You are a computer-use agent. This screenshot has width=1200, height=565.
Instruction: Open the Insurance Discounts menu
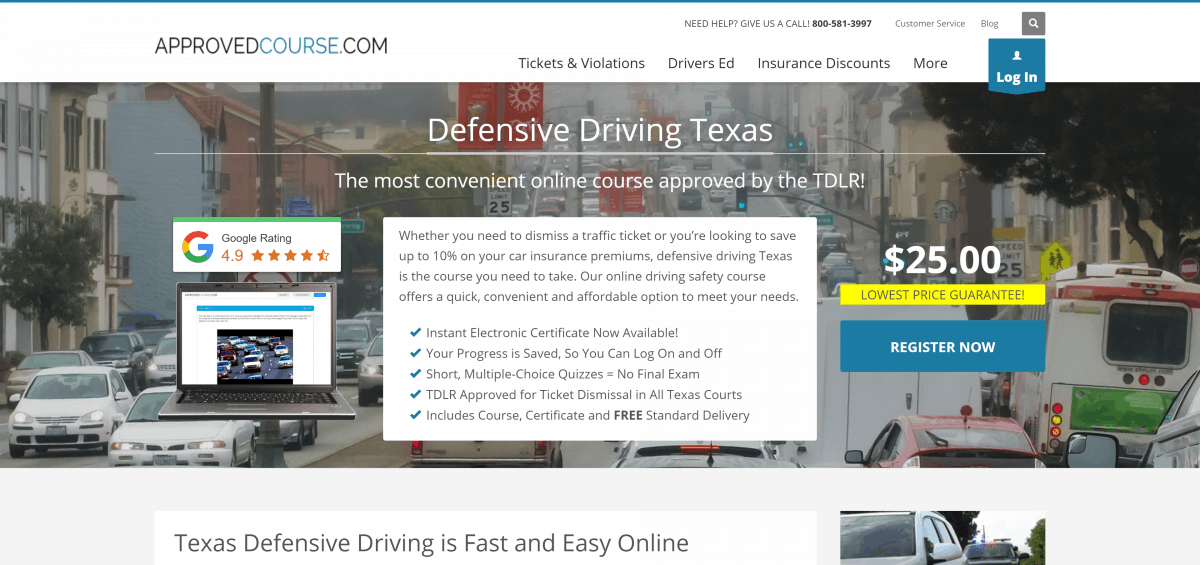click(x=823, y=63)
